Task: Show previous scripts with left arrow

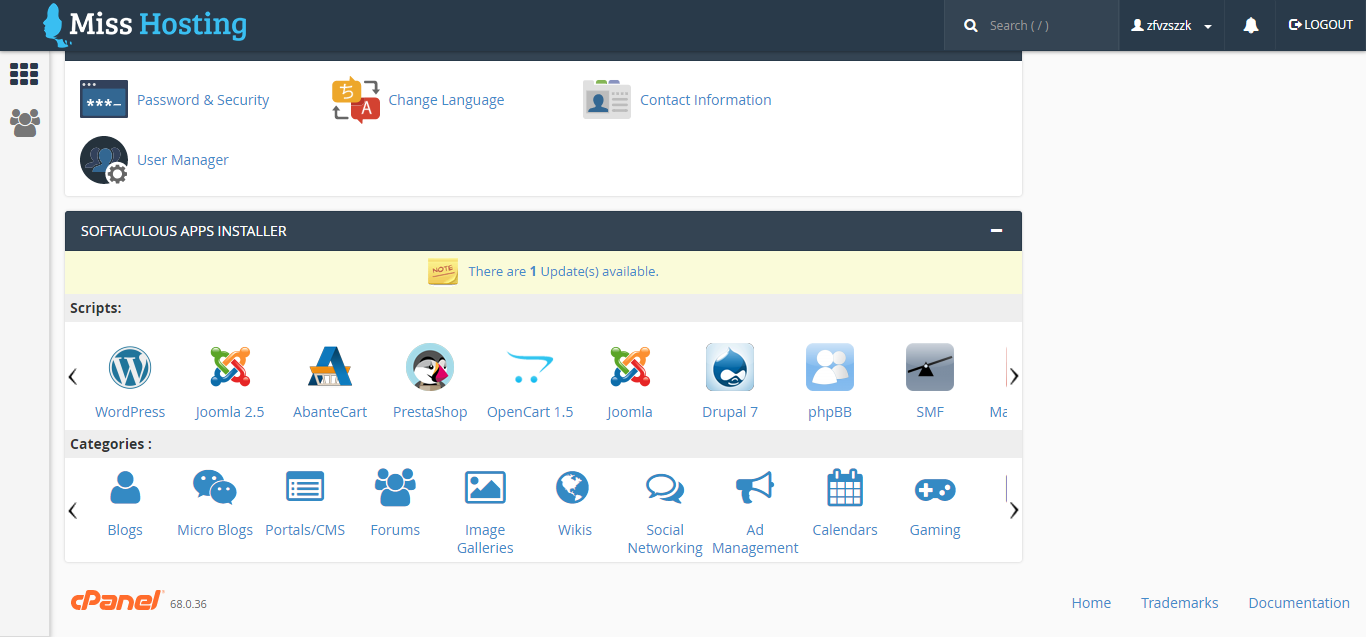Action: tap(72, 376)
